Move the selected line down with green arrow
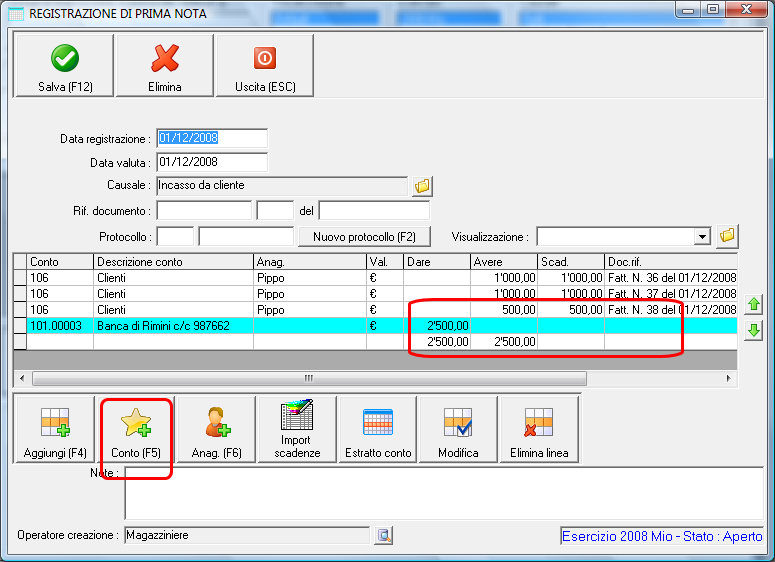 tap(754, 330)
